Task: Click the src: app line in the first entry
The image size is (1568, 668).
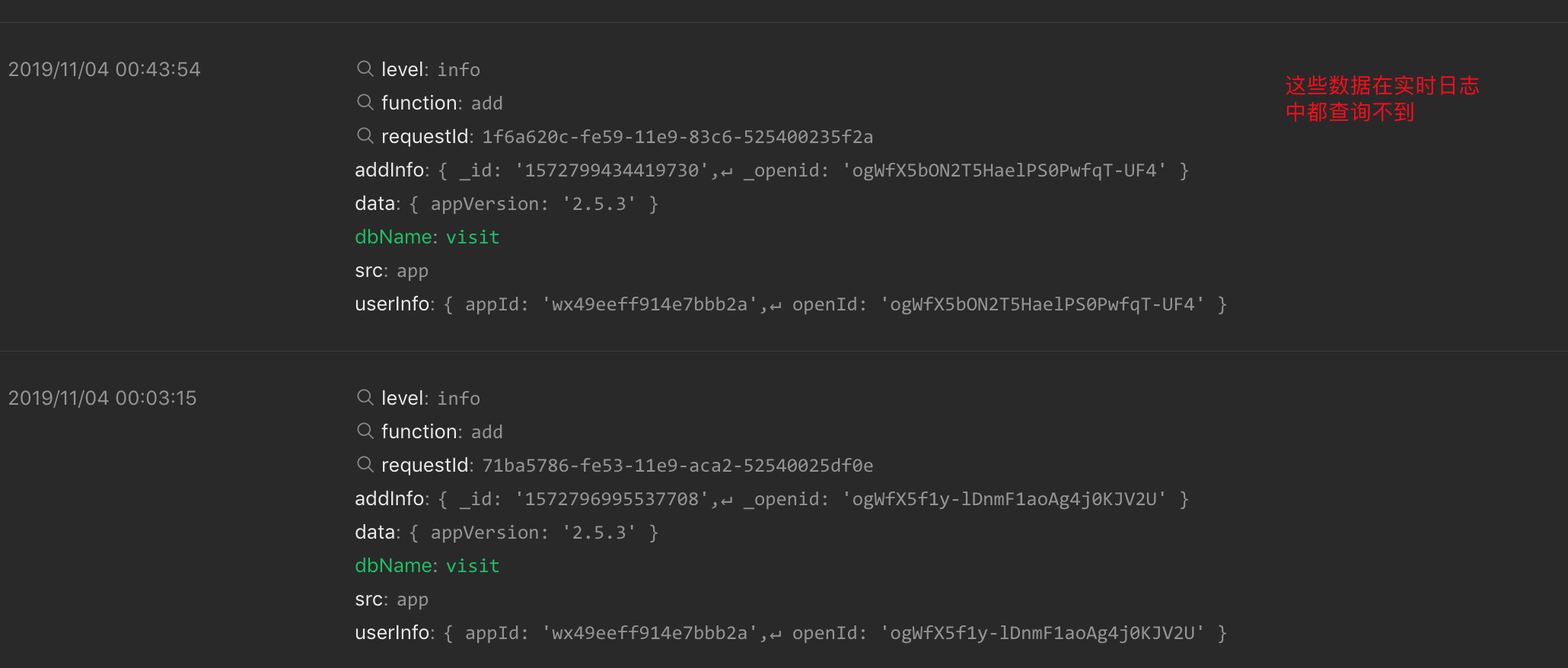Action: [x=391, y=271]
